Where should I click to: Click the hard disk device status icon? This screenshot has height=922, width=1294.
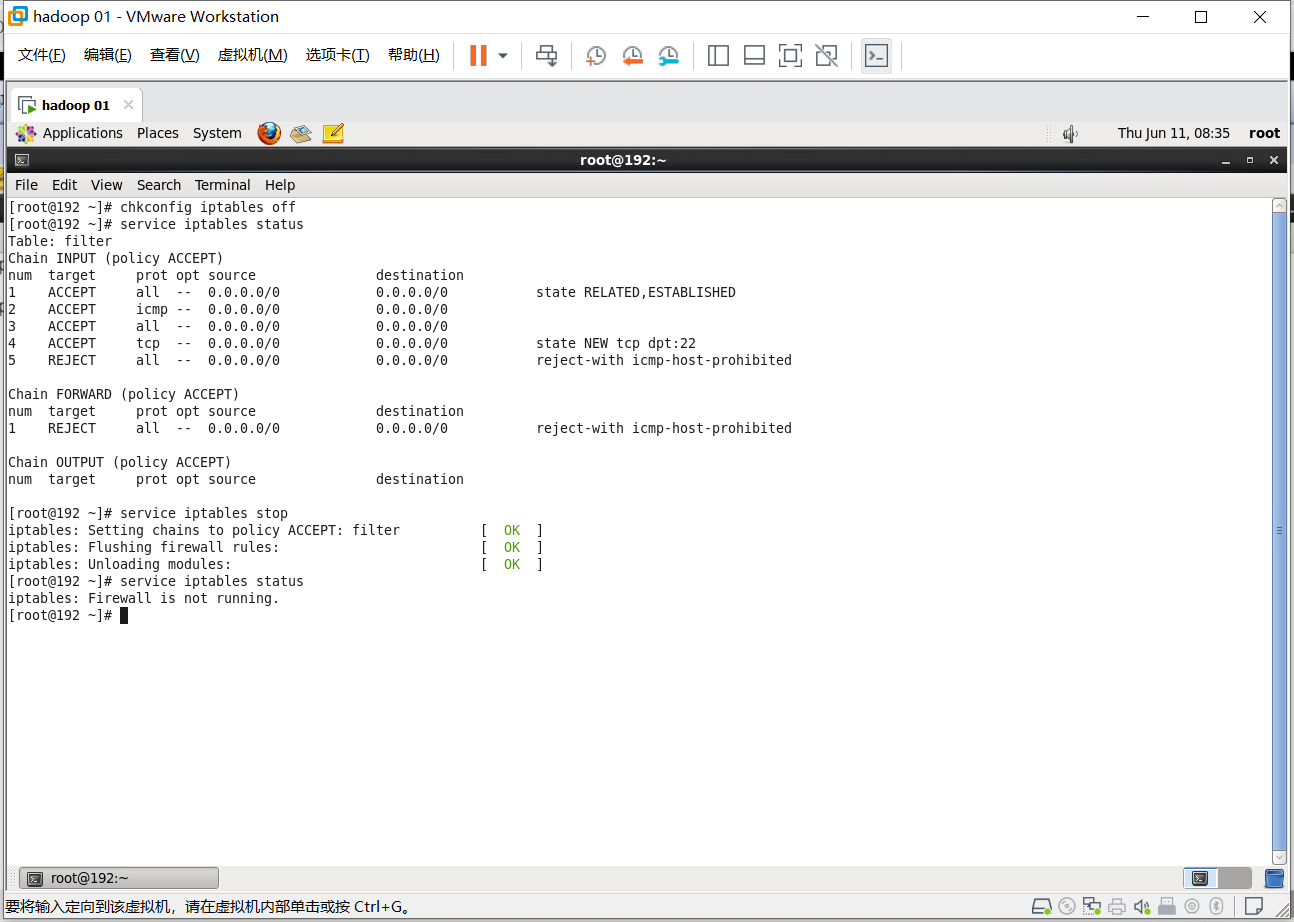tap(1041, 906)
